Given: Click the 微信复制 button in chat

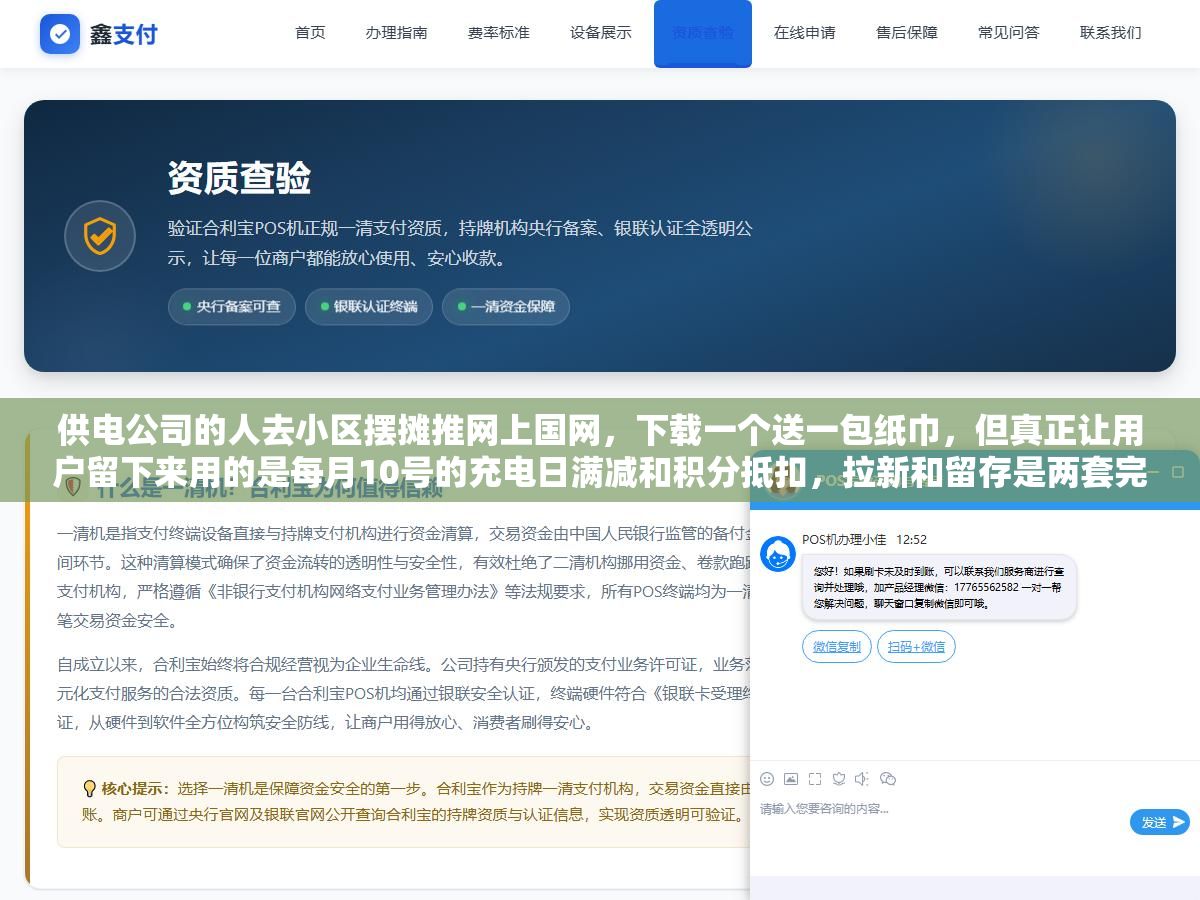Looking at the screenshot, I should (837, 647).
